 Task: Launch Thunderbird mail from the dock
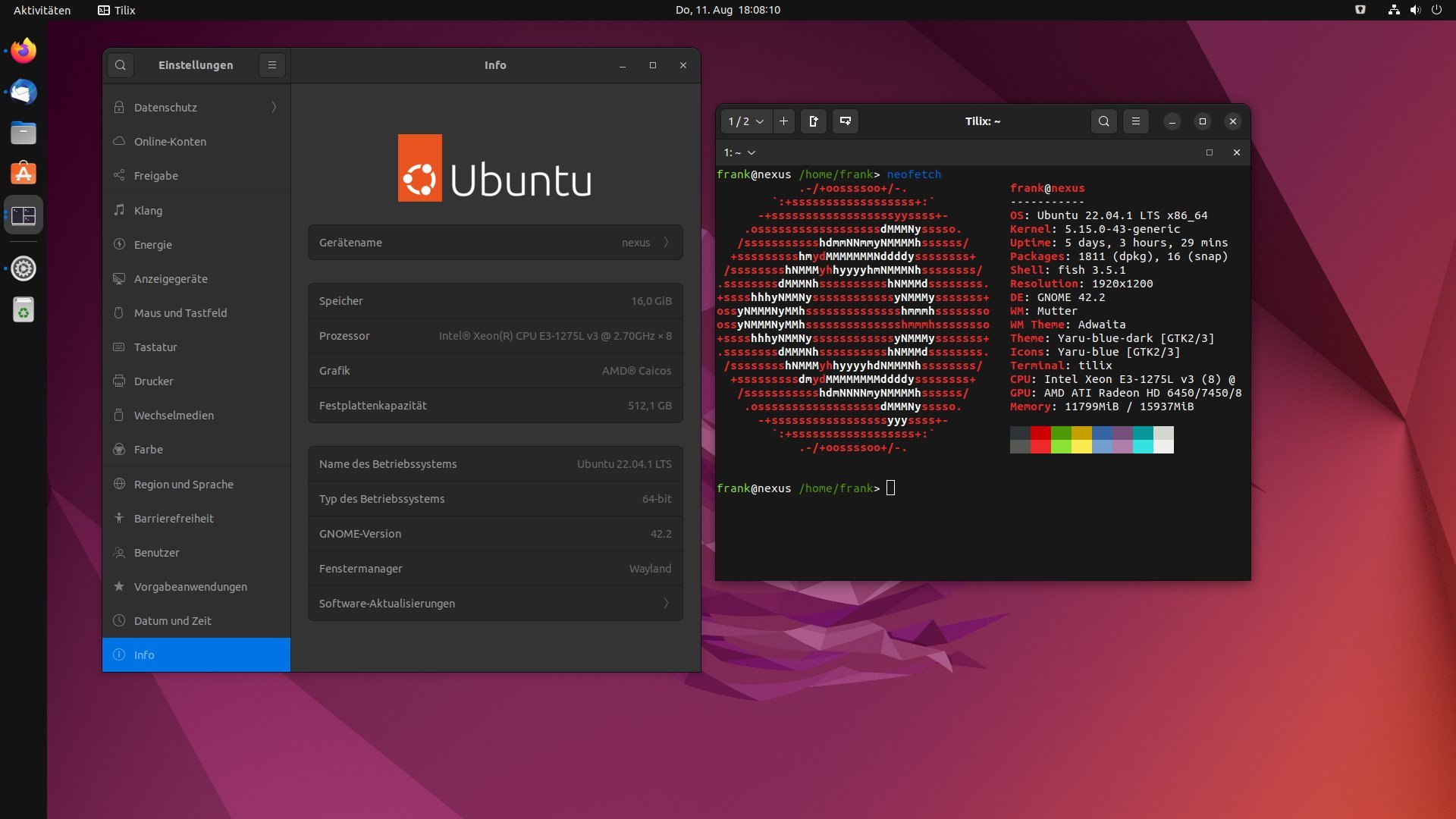tap(24, 92)
